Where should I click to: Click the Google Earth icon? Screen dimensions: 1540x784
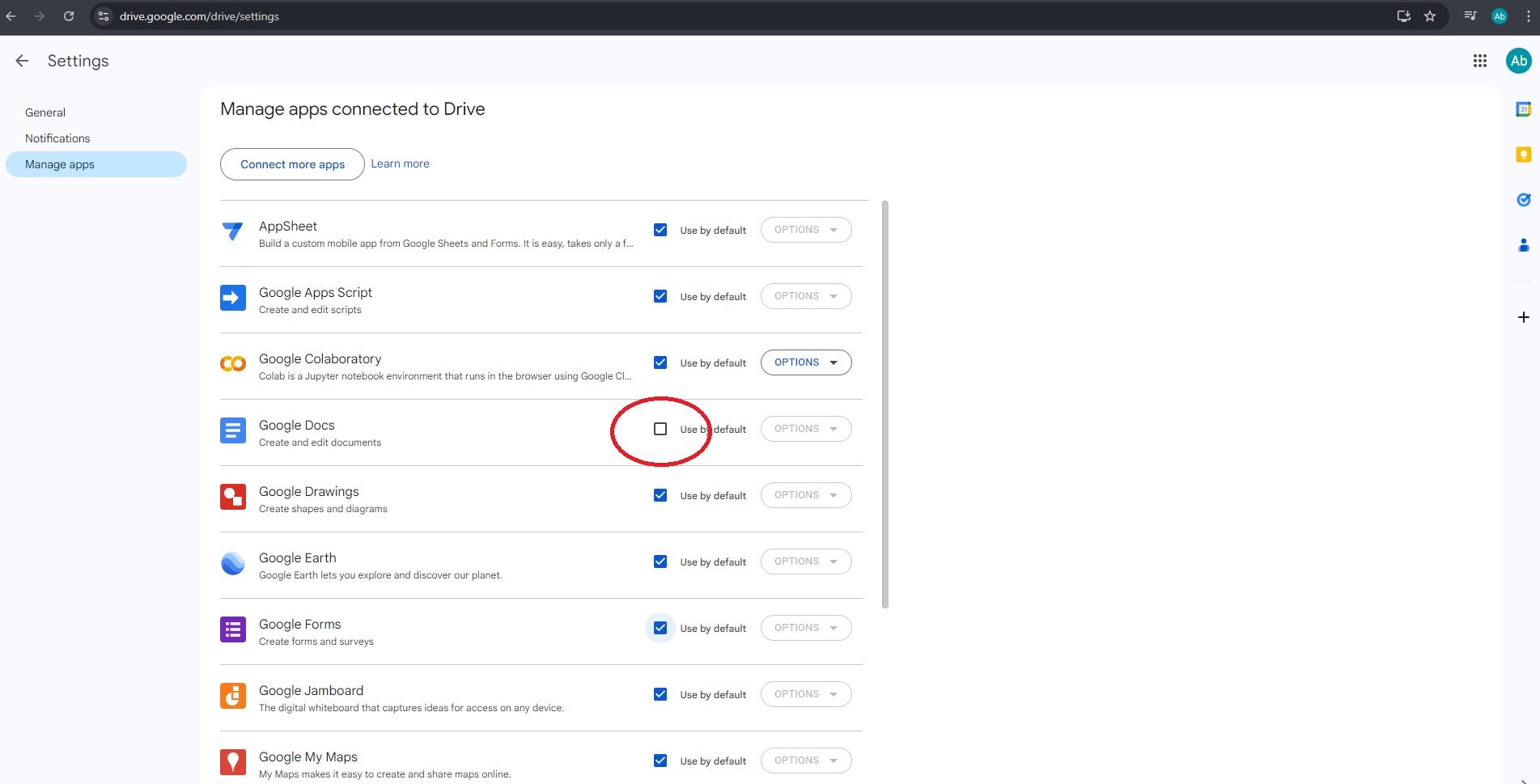[x=233, y=563]
